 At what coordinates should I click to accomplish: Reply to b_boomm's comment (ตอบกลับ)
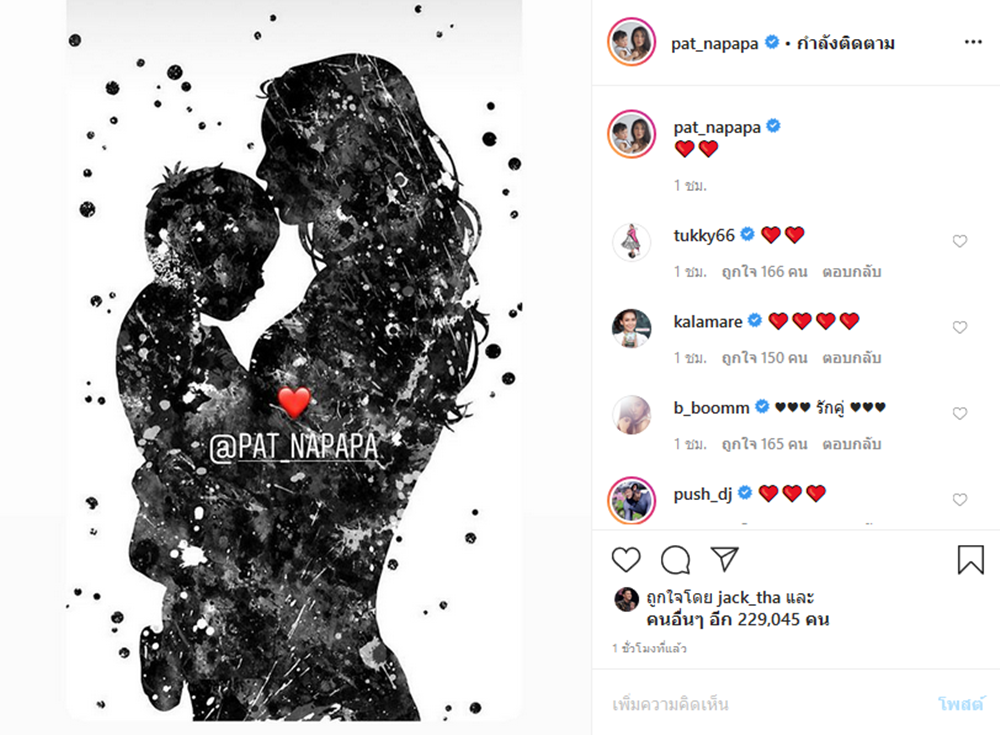pos(851,444)
